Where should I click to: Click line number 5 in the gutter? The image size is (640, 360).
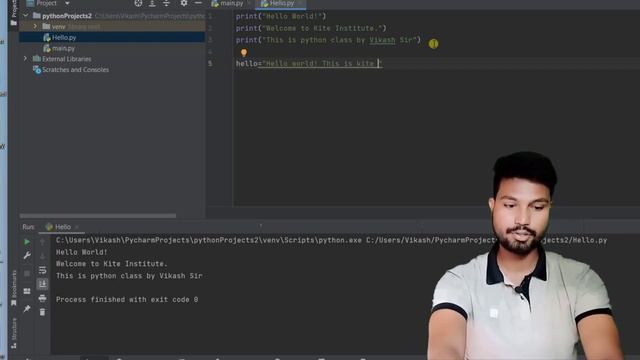210,64
